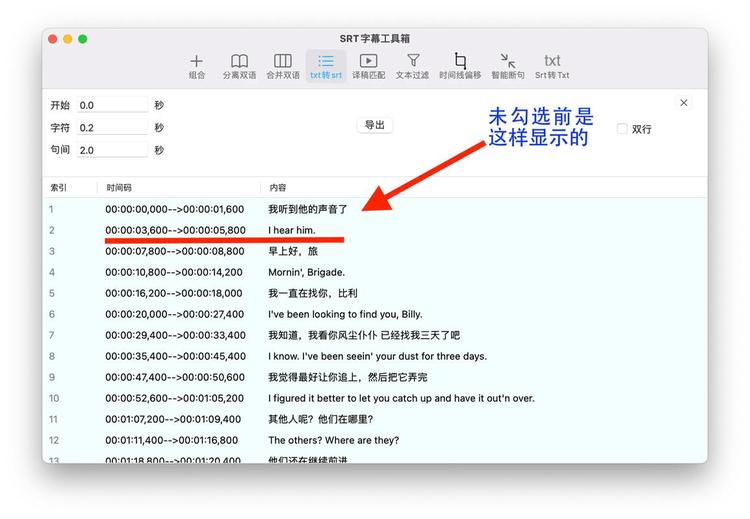Select row with 早上好，旅
750x519 pixels.
tap(375, 251)
